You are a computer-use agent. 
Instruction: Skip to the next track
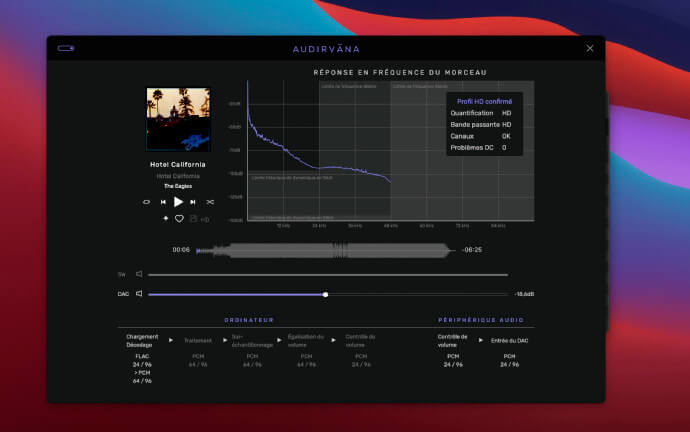coord(193,202)
